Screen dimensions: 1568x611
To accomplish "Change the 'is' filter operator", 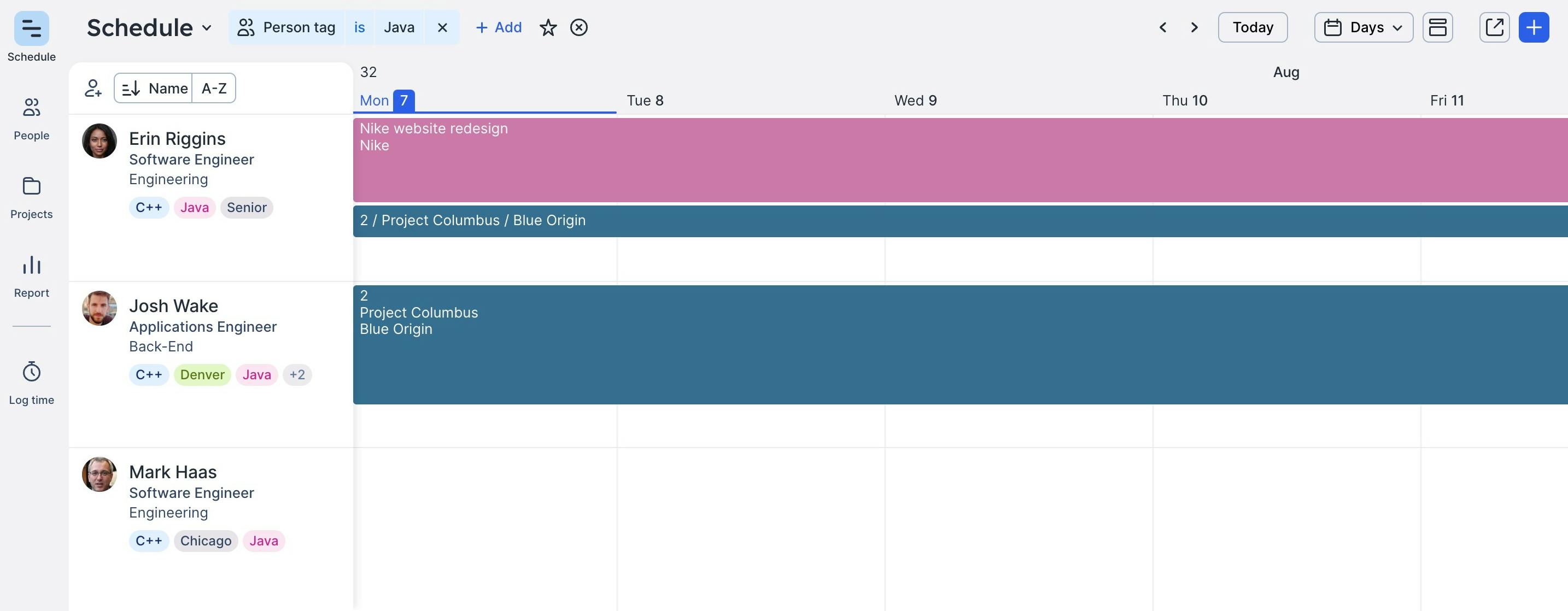I will pos(360,27).
